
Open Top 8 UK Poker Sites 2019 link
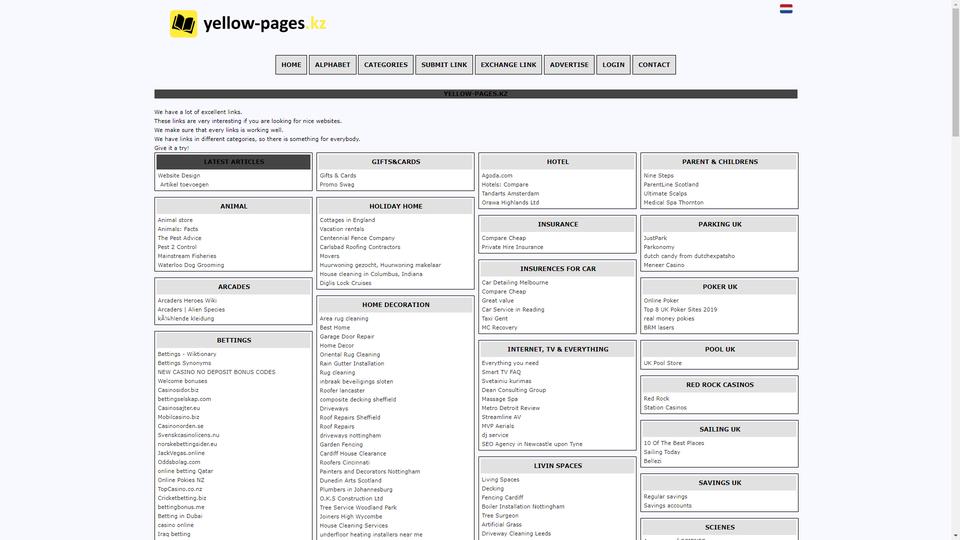click(680, 310)
